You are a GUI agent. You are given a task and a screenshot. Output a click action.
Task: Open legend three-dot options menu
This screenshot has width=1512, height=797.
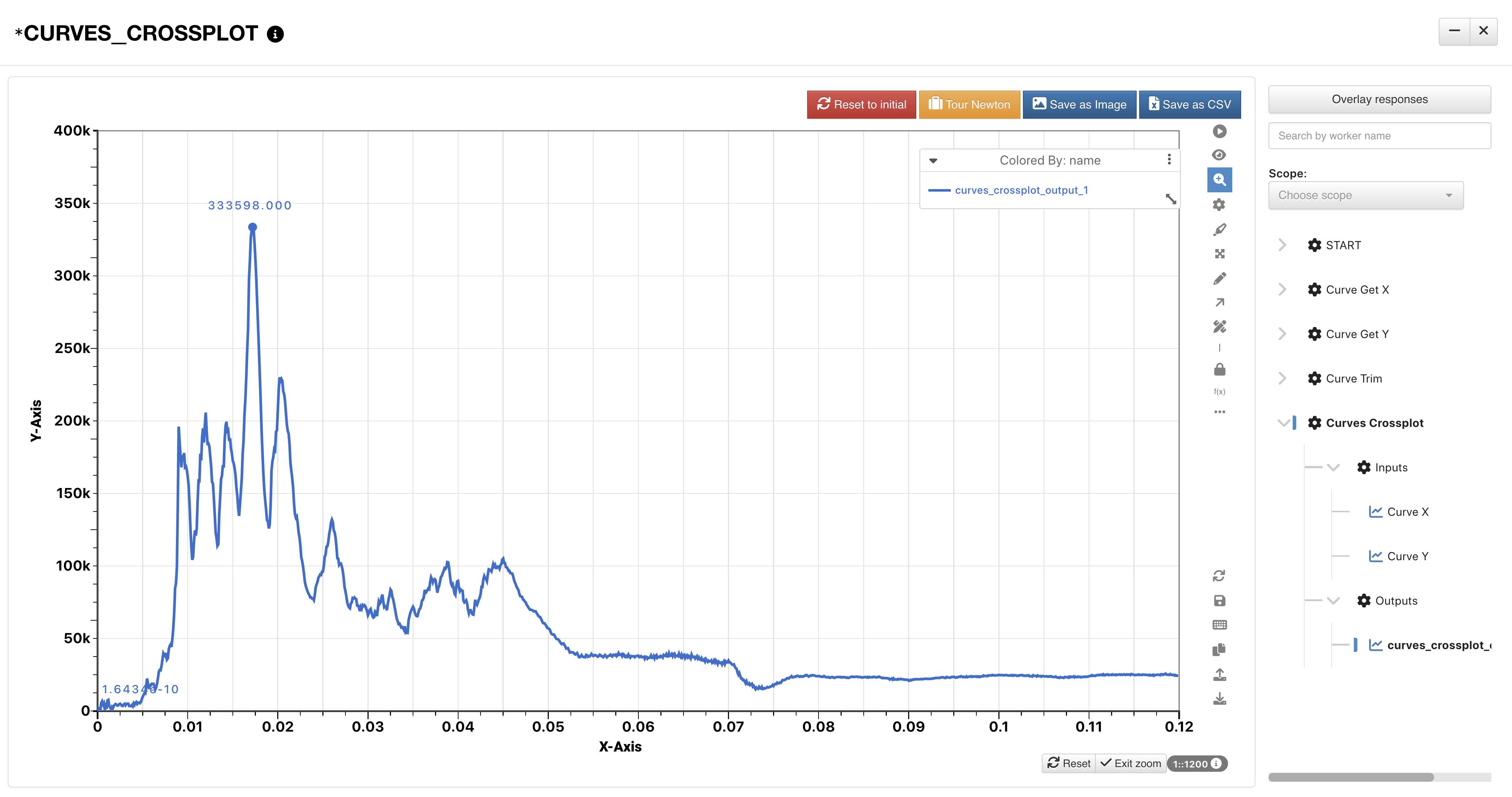[1169, 160]
